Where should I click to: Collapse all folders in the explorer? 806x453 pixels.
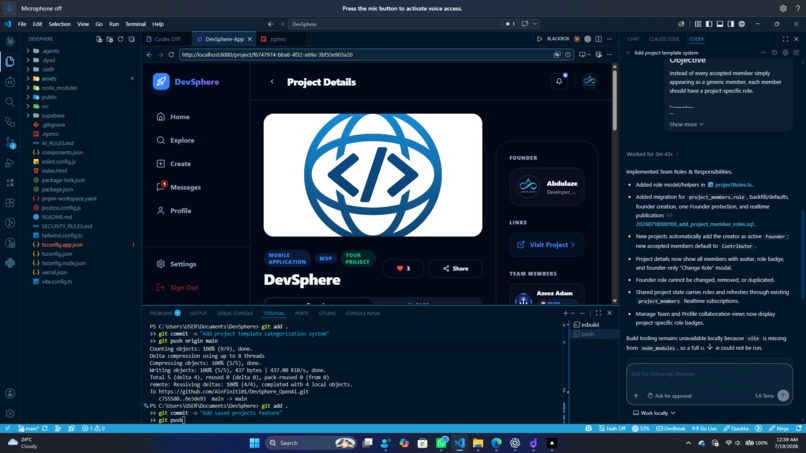tap(132, 39)
